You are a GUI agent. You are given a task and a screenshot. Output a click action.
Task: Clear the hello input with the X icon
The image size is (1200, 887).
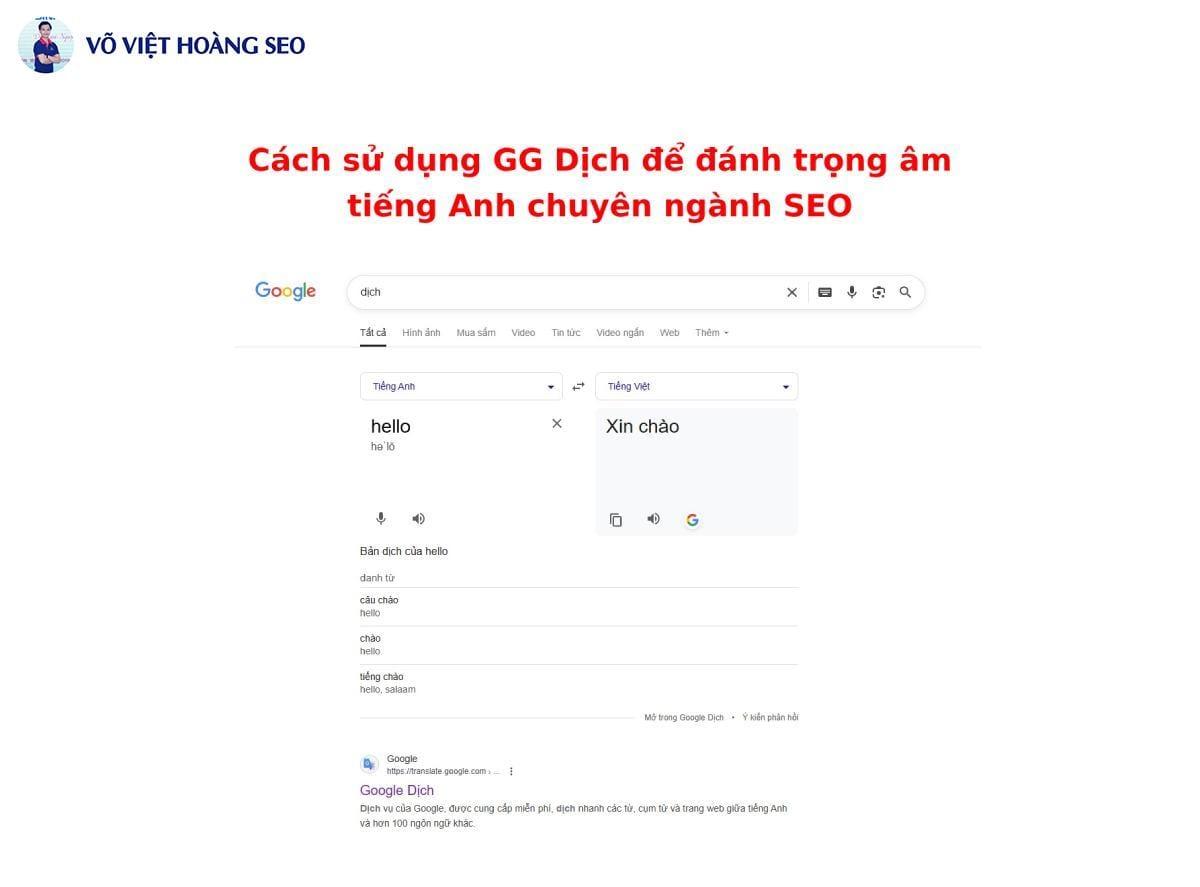tap(557, 424)
